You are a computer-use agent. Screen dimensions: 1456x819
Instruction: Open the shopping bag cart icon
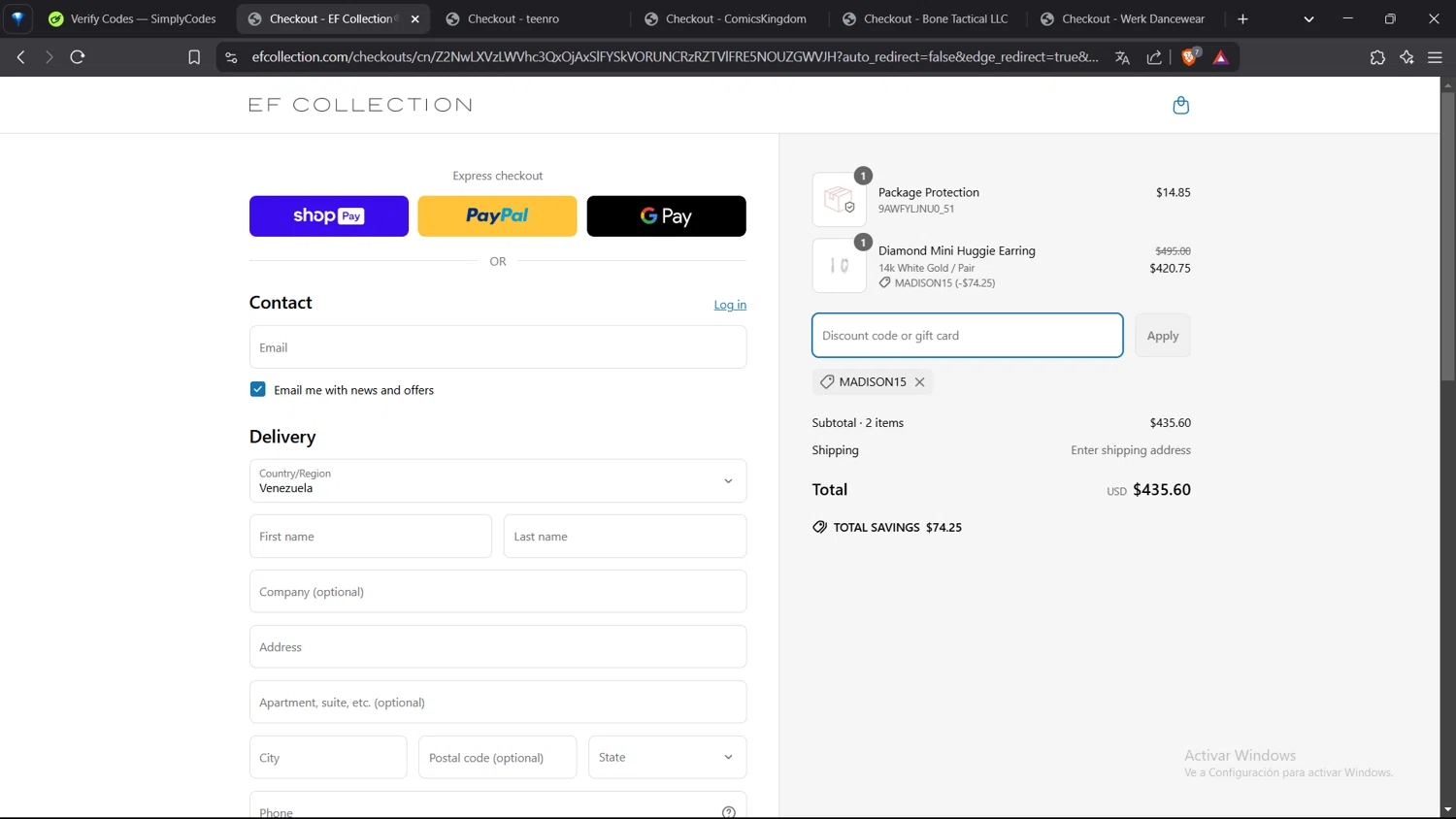tap(1180, 105)
